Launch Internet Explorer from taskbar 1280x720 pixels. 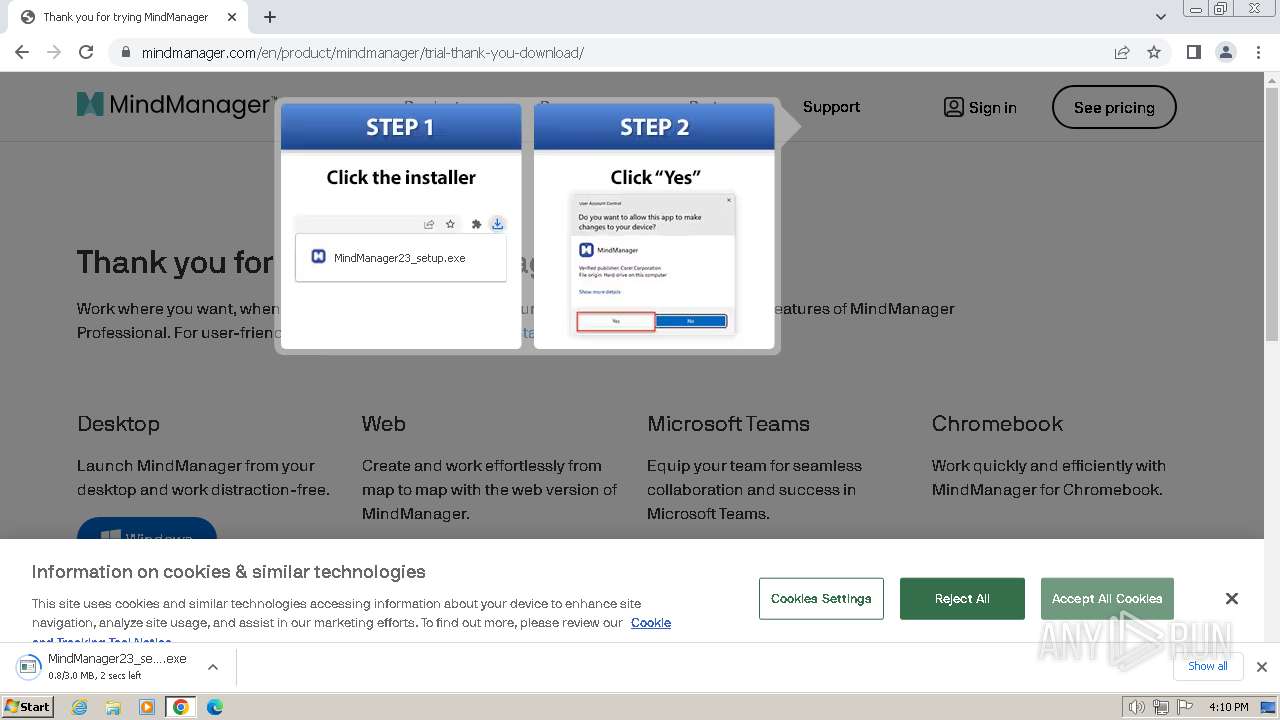tap(80, 707)
